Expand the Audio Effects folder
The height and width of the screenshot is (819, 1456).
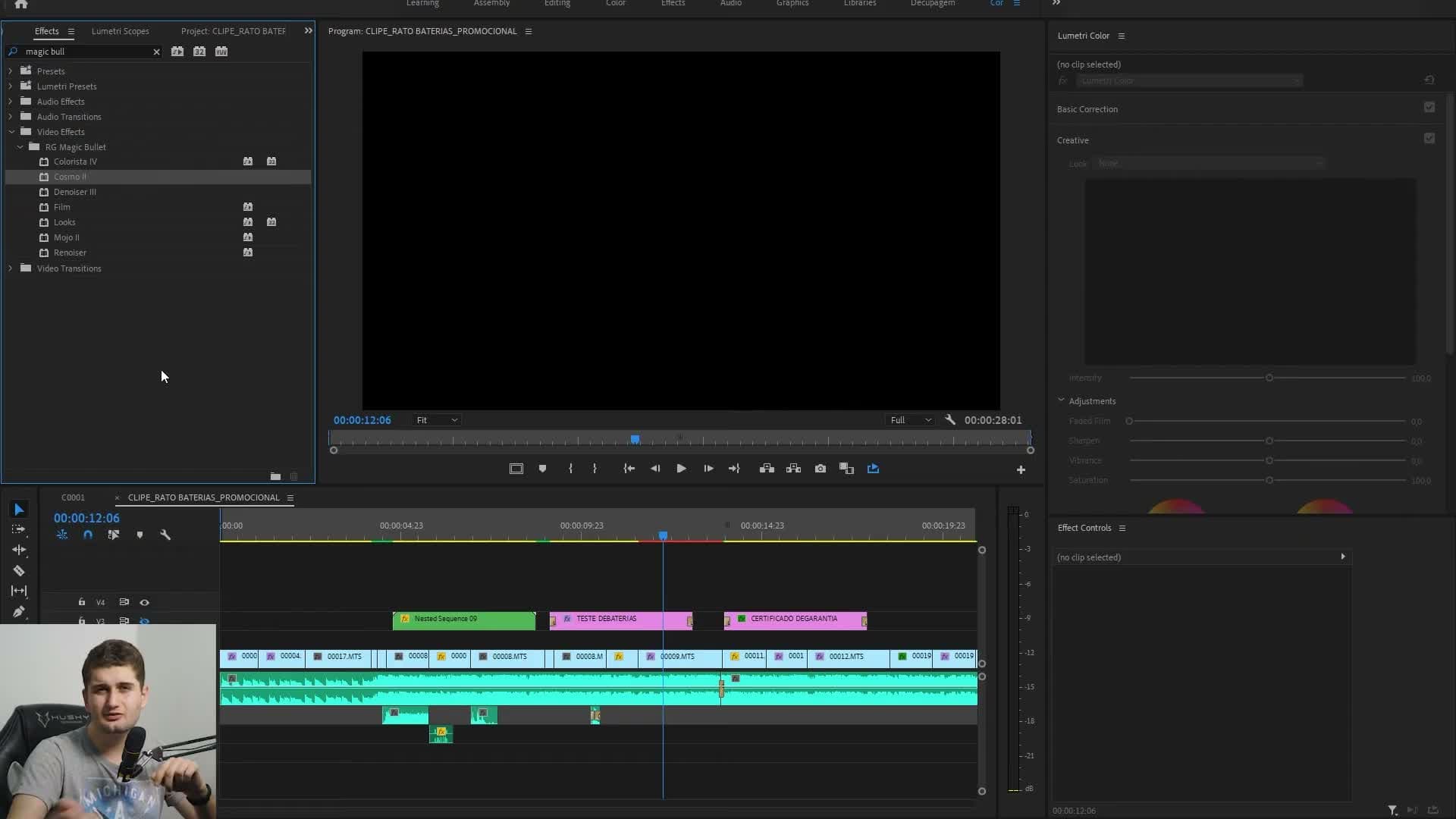[11, 102]
